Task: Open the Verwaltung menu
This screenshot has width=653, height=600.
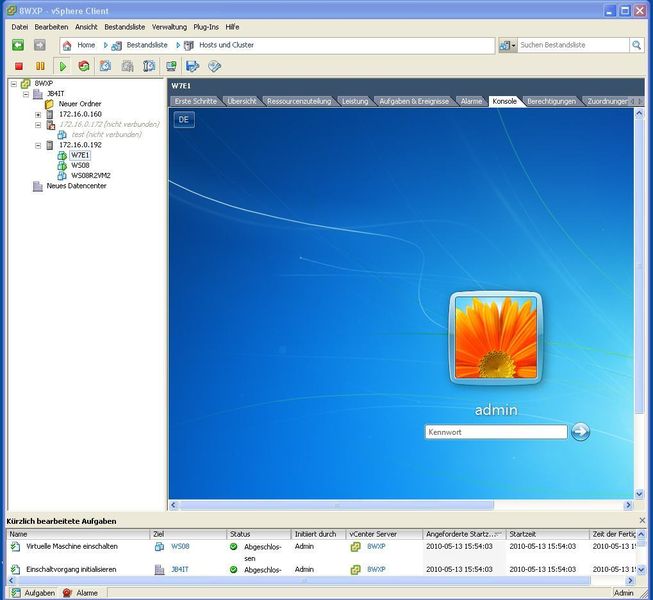Action: (x=169, y=27)
